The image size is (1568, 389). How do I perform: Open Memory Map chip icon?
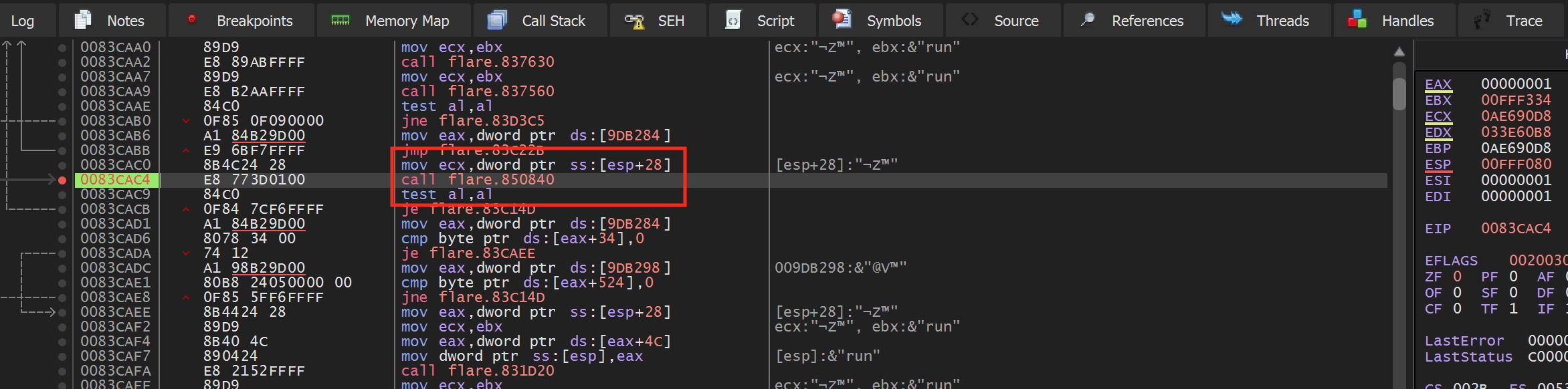[x=340, y=20]
